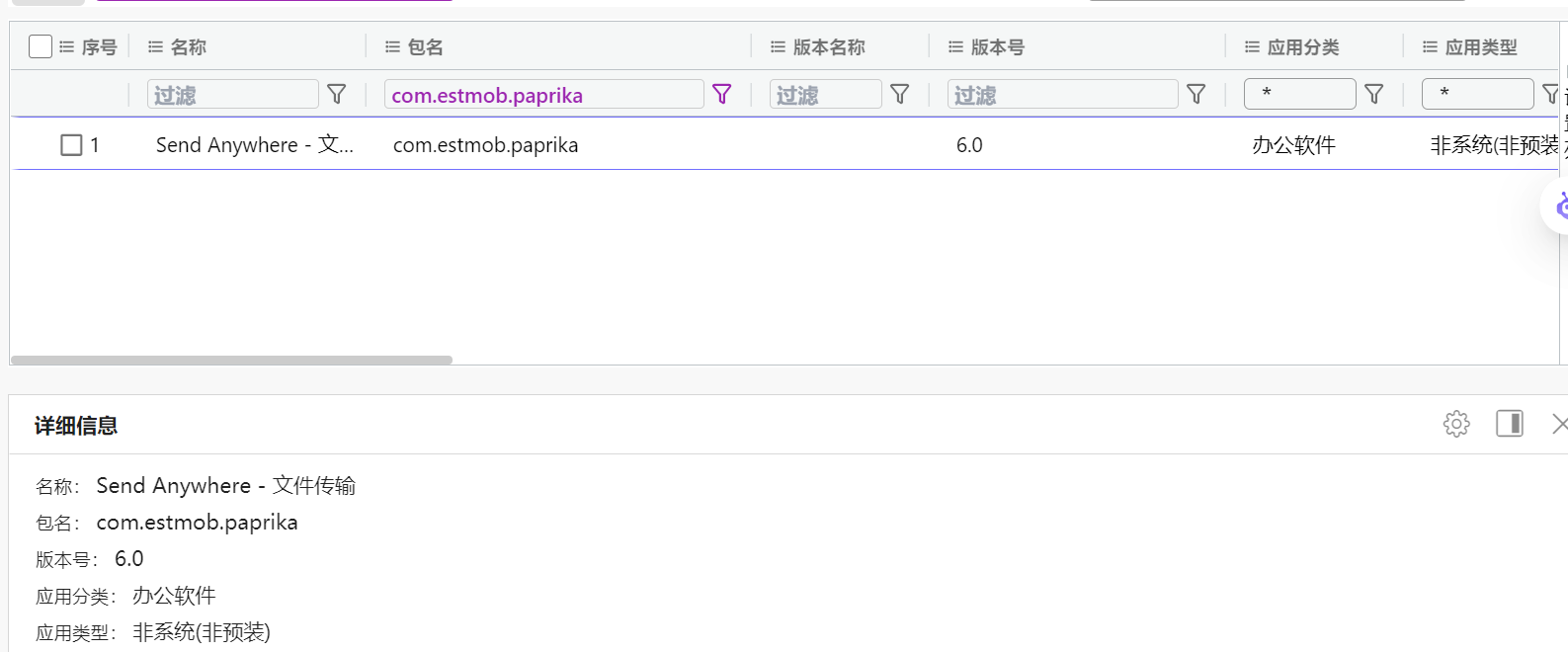Select table cell com.estmob.paprika in row 1
Screen dimensions: 1568x652
coord(486,145)
